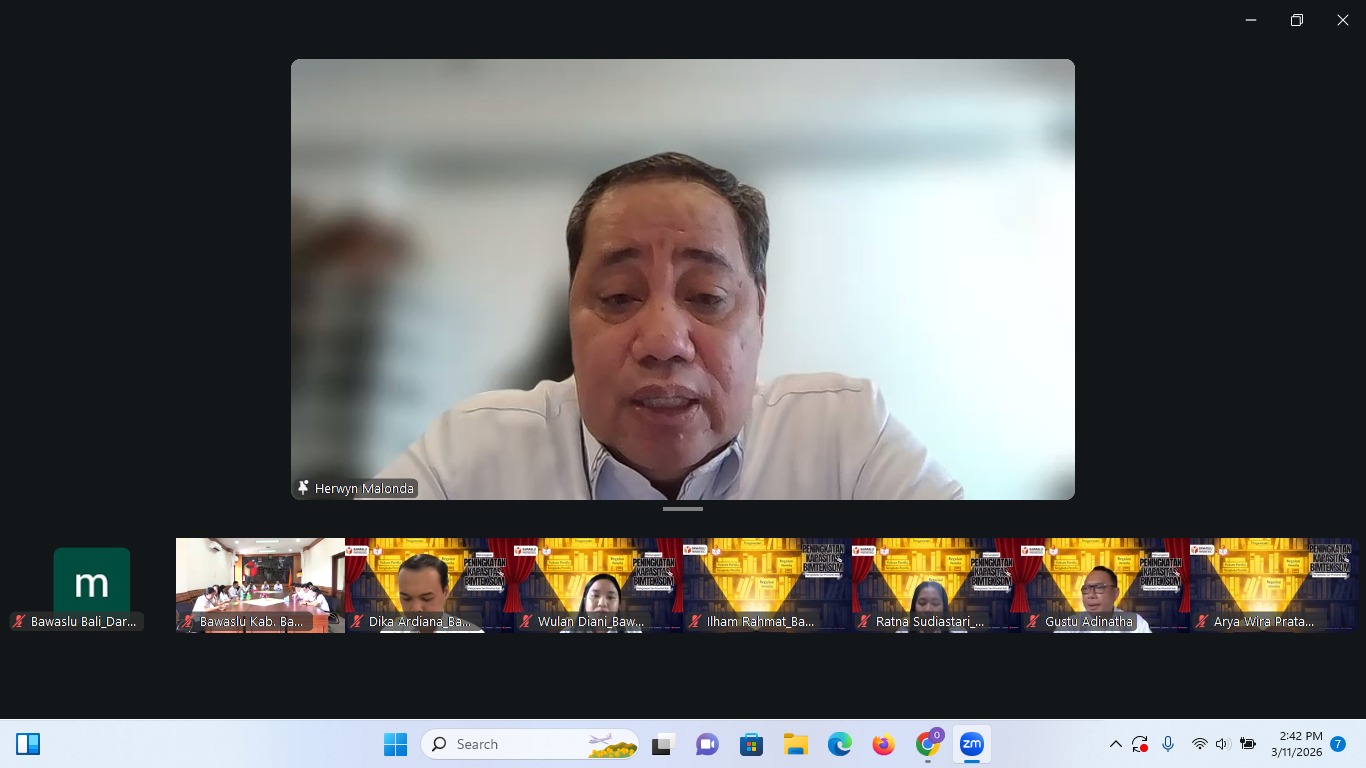Click the muted mic icon on Herwyn Malonda's video
The height and width of the screenshot is (768, 1366).
[303, 488]
